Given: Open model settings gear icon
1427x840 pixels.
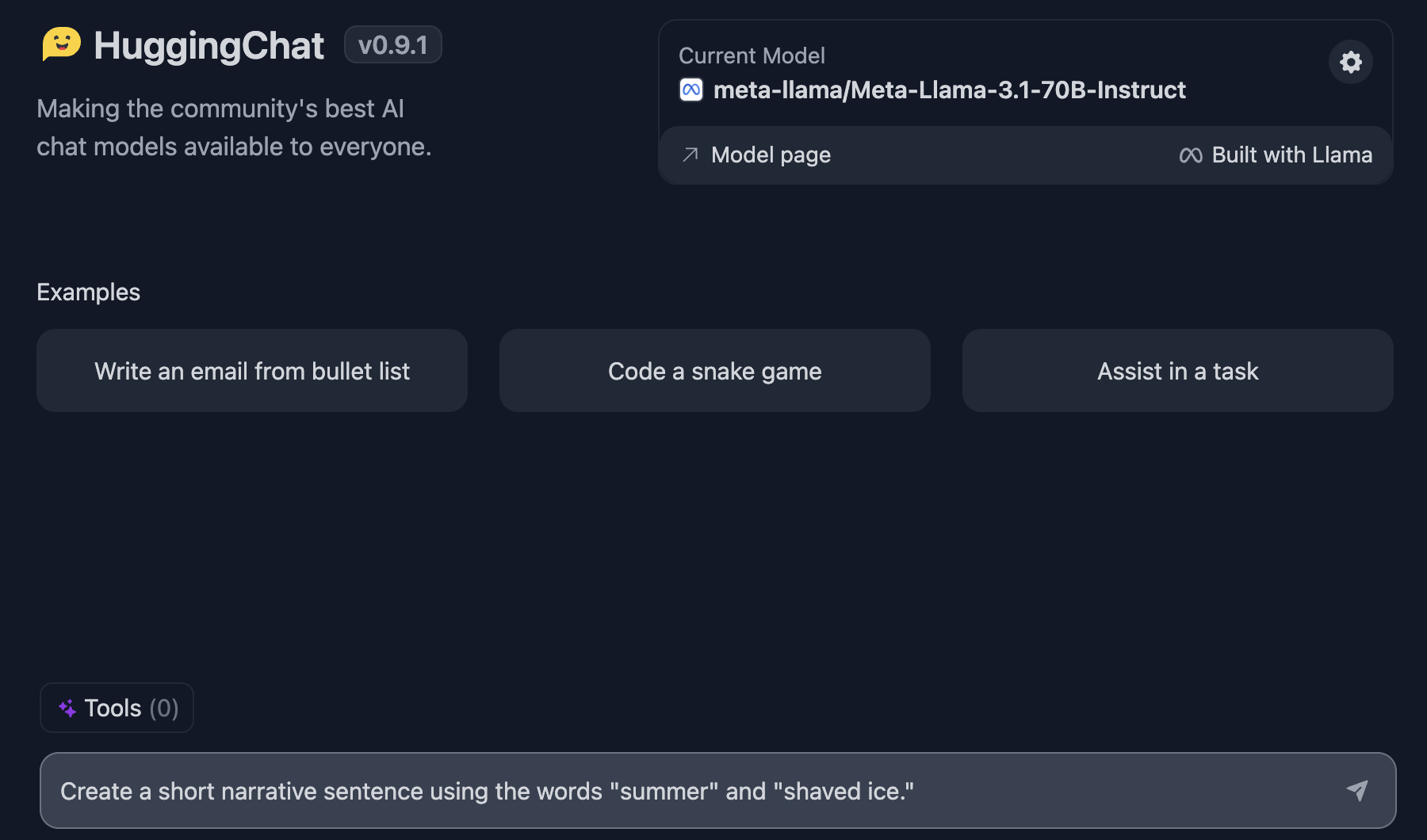Looking at the screenshot, I should pyautogui.click(x=1351, y=62).
